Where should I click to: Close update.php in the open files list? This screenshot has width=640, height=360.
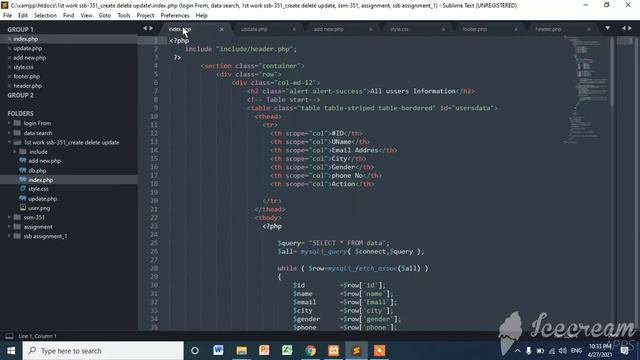pyautogui.click(x=9, y=49)
